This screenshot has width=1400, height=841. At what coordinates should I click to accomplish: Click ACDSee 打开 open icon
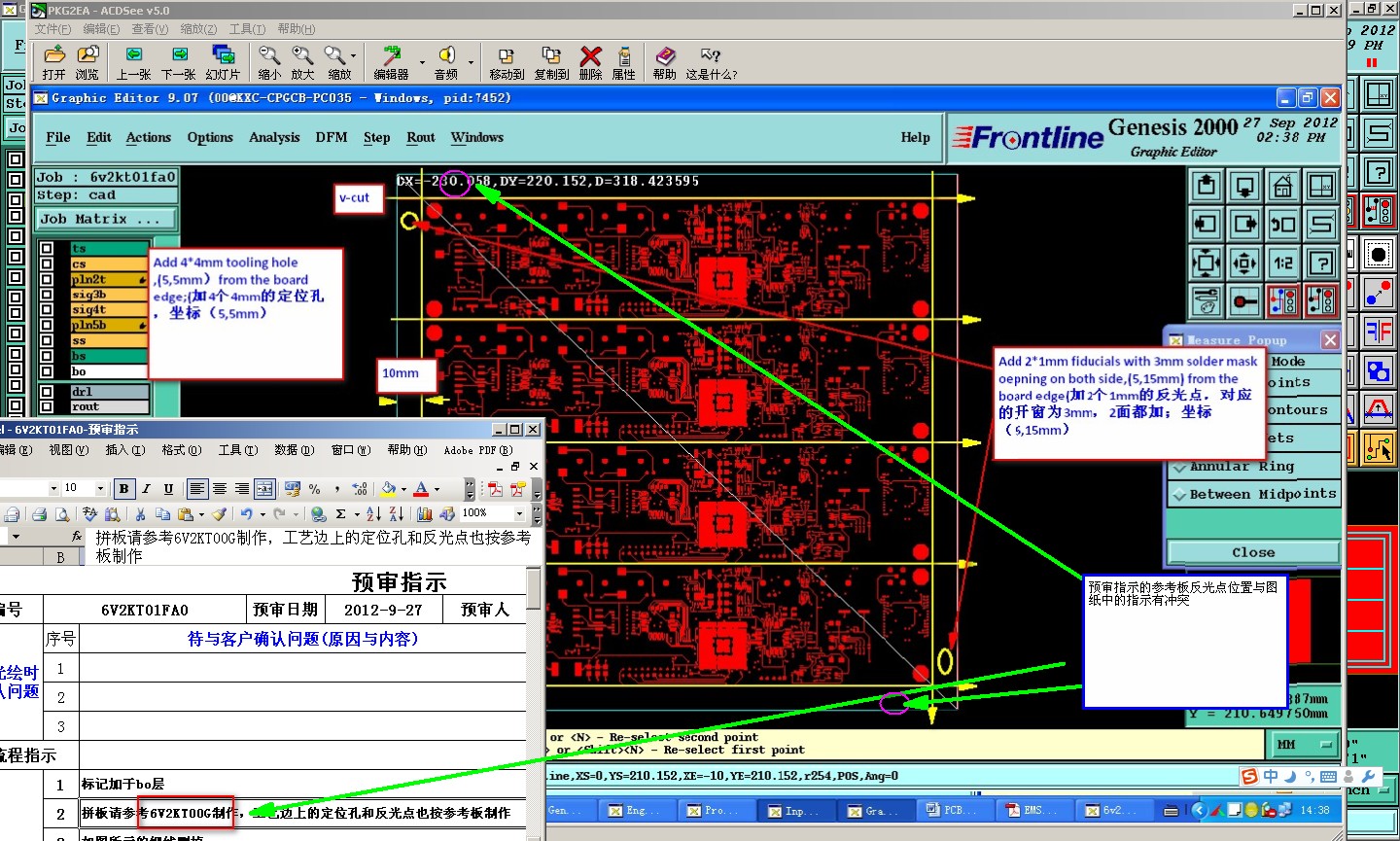54,62
